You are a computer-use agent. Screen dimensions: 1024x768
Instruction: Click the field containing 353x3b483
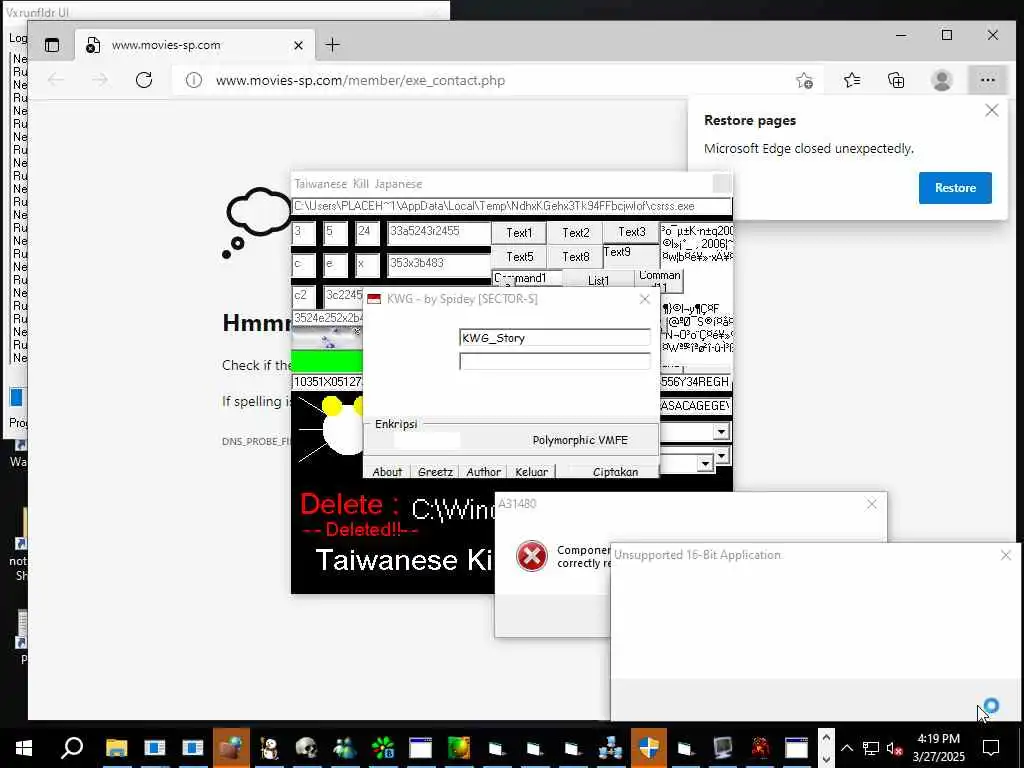(438, 264)
